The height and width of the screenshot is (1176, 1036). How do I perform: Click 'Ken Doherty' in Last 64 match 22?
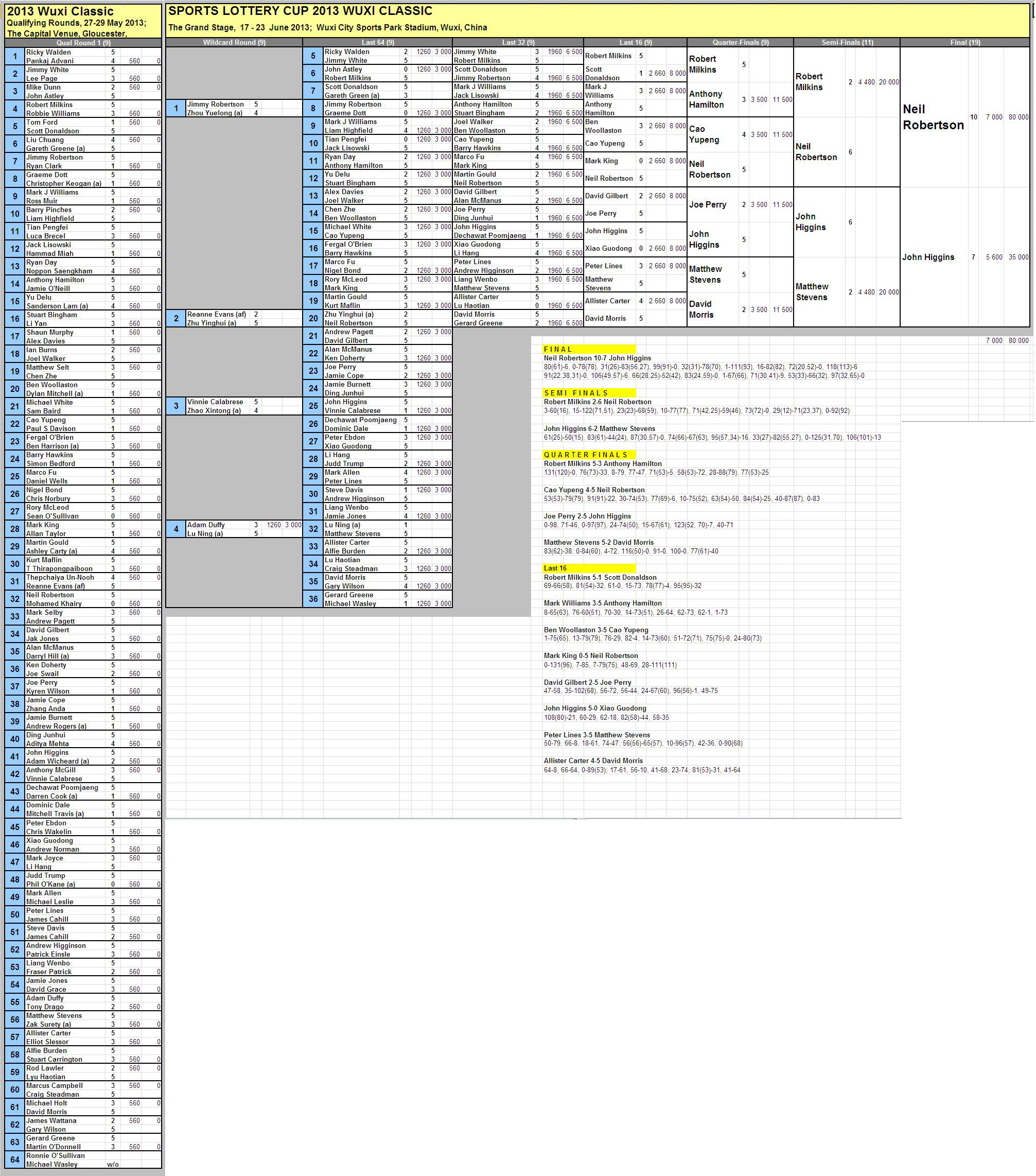pyautogui.click(x=345, y=358)
